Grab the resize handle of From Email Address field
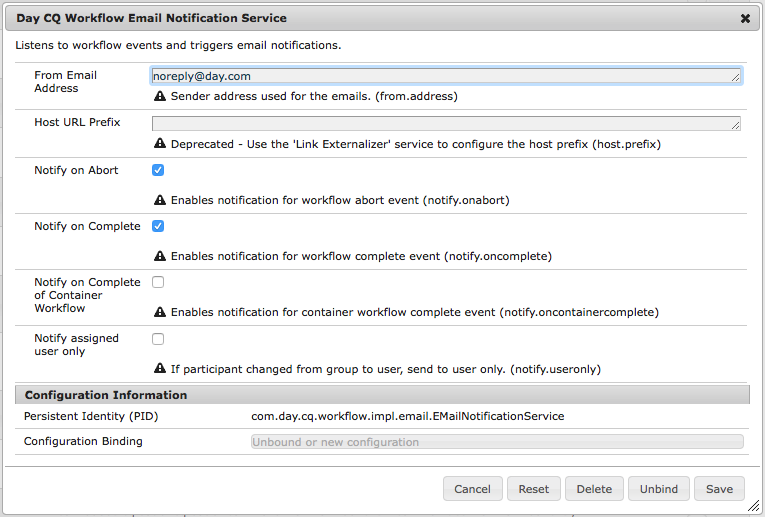Screen dimensions: 765x517 pyautogui.click(x=736, y=78)
